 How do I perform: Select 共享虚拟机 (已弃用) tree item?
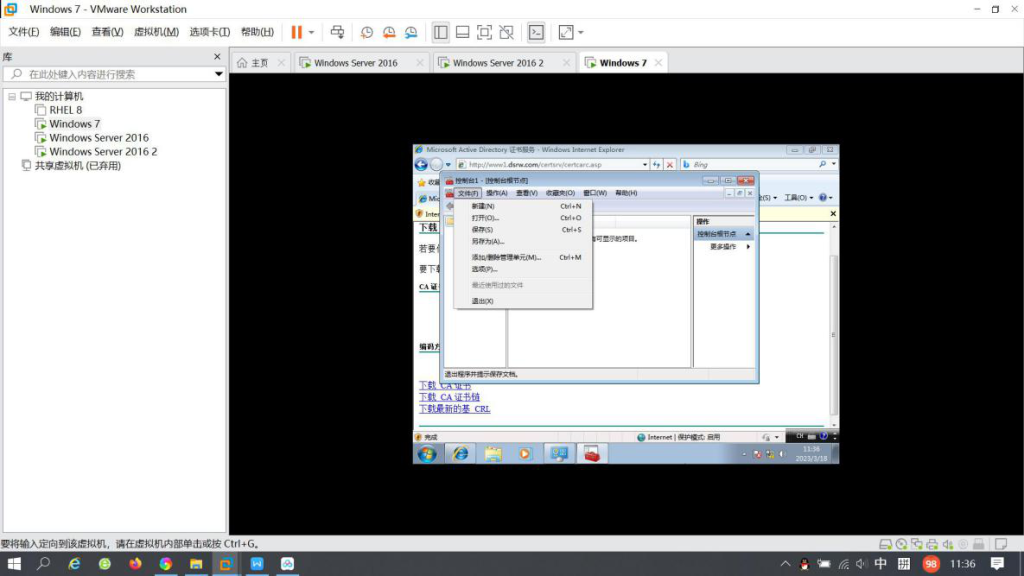click(77, 166)
